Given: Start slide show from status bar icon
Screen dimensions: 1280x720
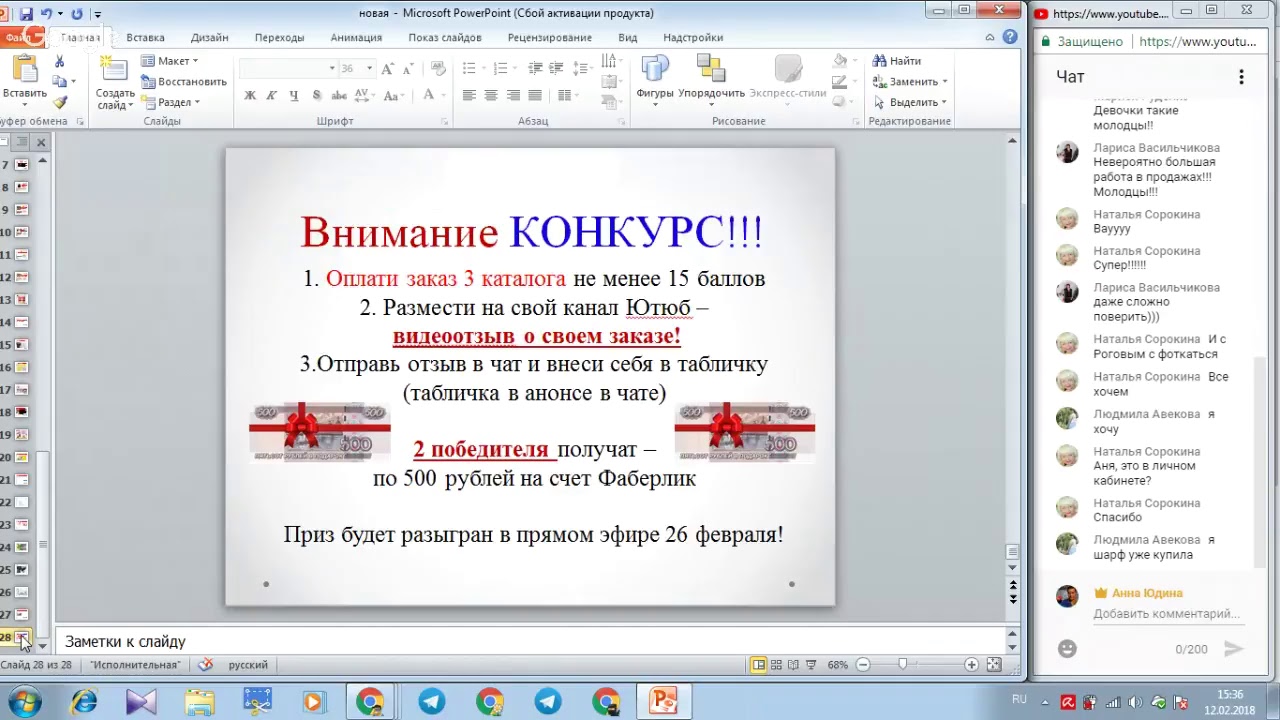Looking at the screenshot, I should [810, 665].
